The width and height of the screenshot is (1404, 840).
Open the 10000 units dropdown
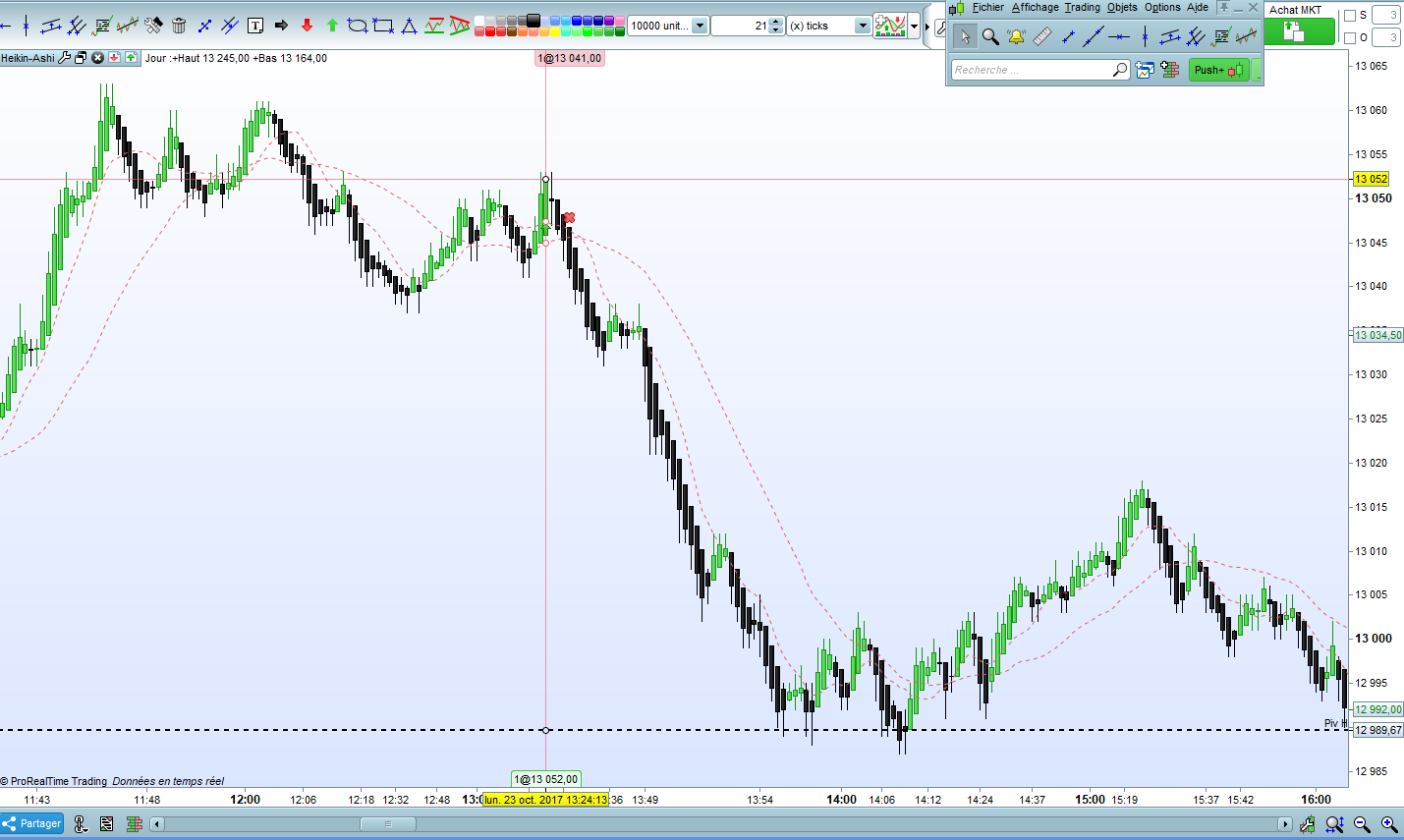(700, 26)
